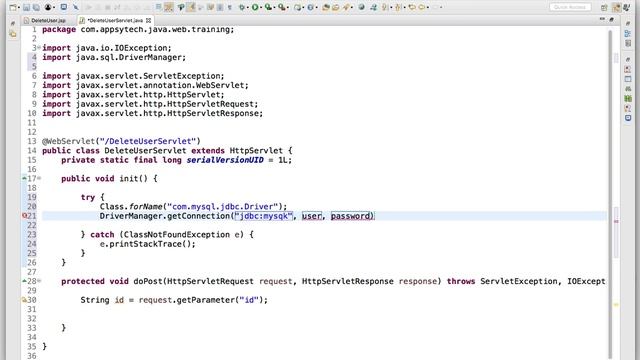Click the Search flashlight toolbar icon
Viewport: 640px width, 360px height.
(346, 7)
